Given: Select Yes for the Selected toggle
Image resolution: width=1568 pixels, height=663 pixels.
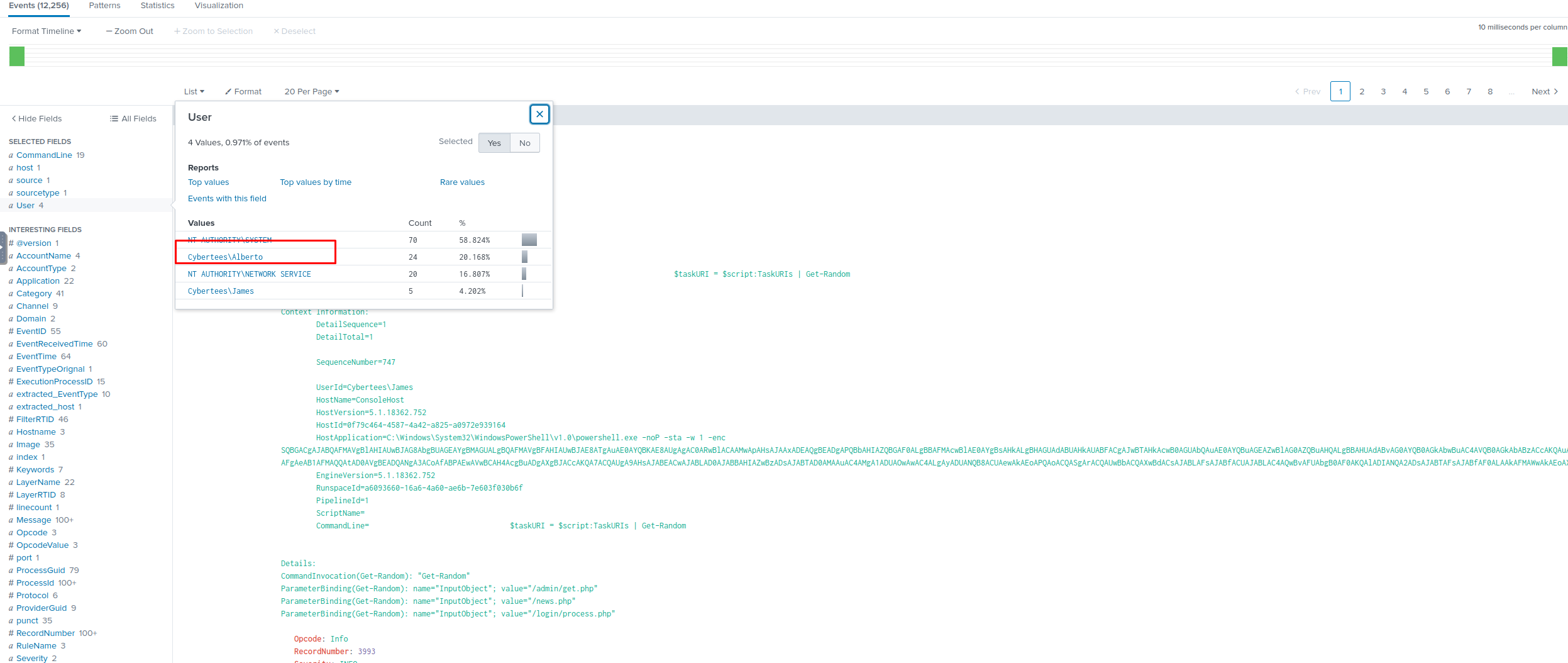Looking at the screenshot, I should tap(494, 143).
